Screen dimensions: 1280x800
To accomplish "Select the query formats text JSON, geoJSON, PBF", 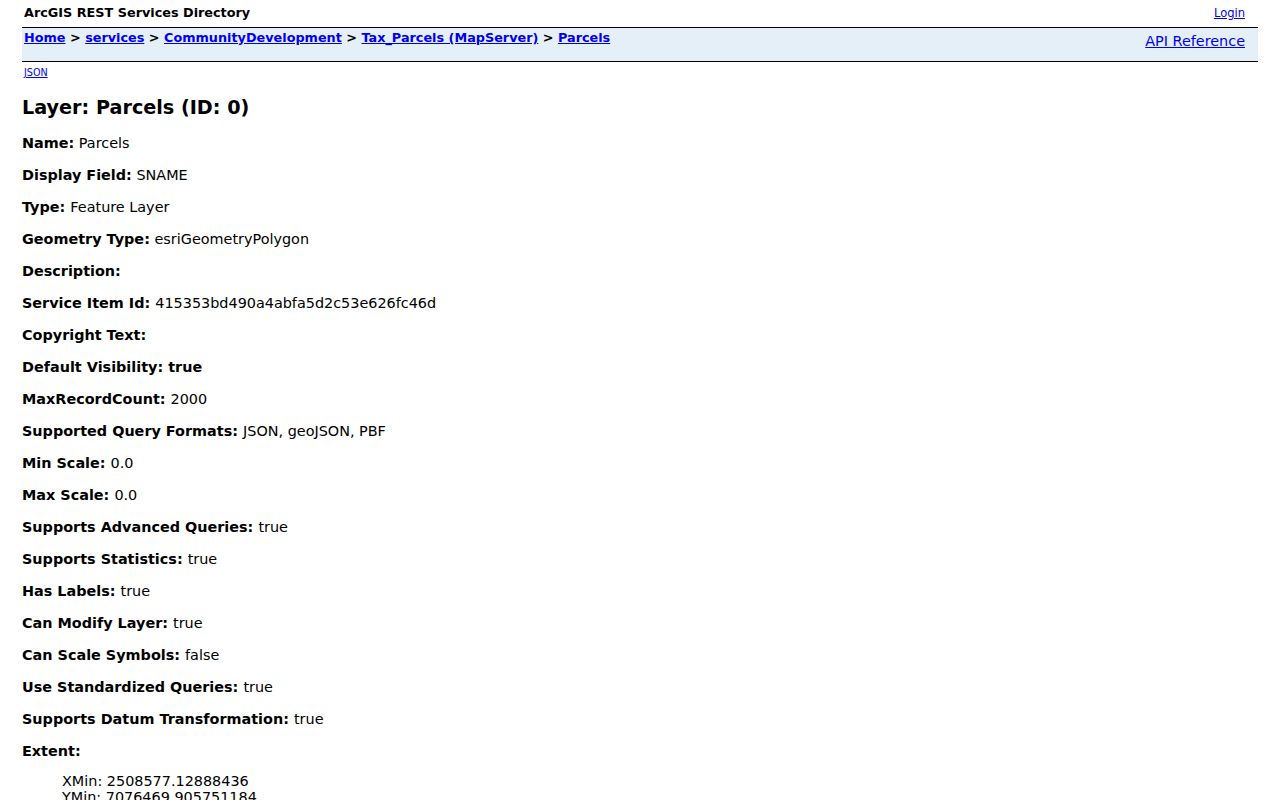I will coord(314,431).
